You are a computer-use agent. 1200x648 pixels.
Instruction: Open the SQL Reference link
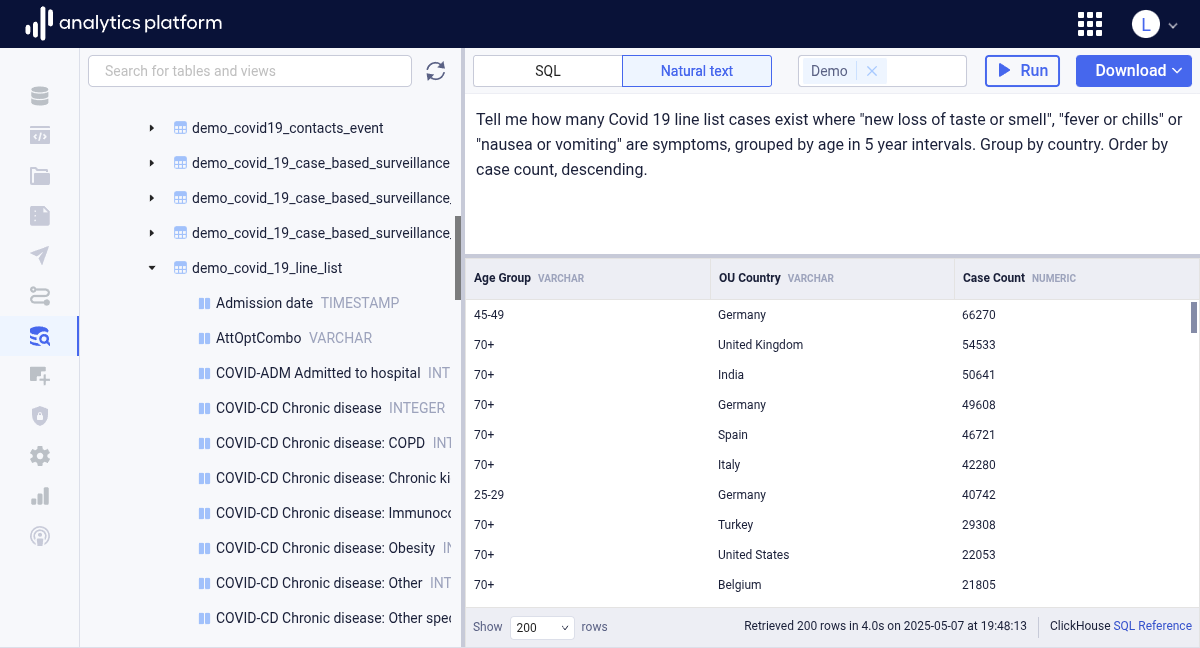[1152, 626]
